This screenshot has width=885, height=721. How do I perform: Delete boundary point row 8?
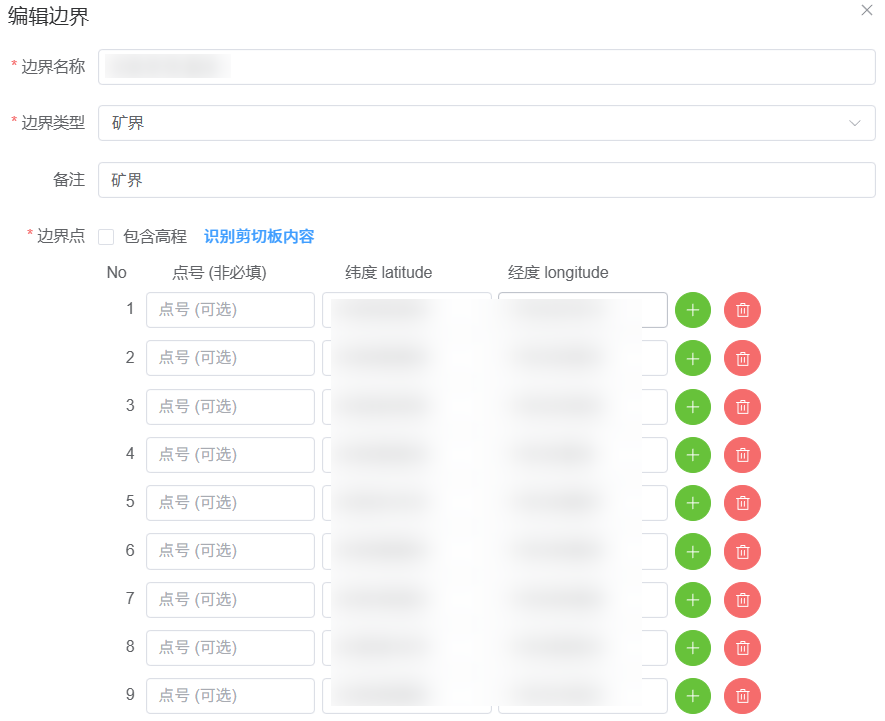point(742,647)
